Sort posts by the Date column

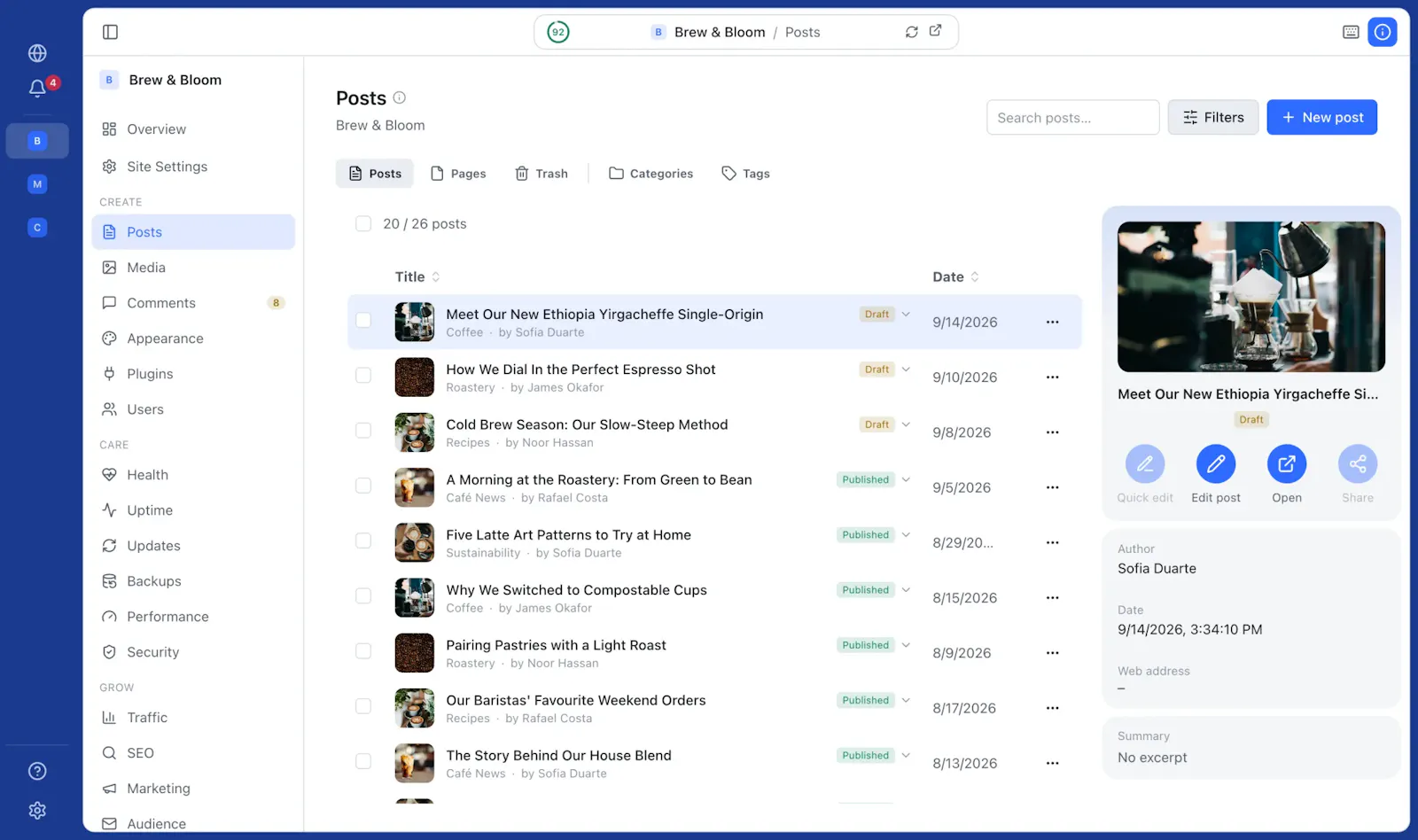955,276
